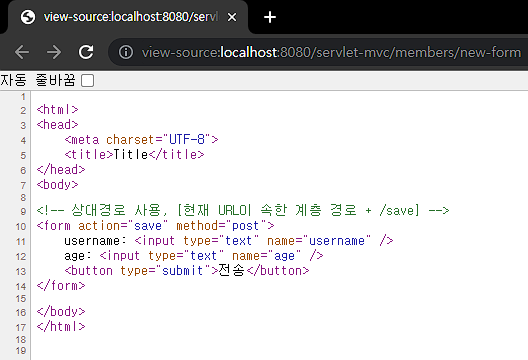Enable the 자동 줄바꿈 line wrap checkbox
Viewport: 528px width, 360px height.
(88, 80)
